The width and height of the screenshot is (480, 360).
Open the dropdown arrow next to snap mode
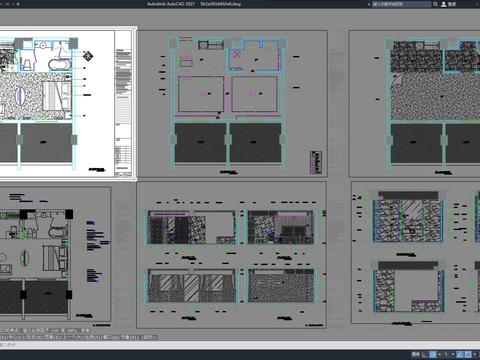[x=440, y=354]
